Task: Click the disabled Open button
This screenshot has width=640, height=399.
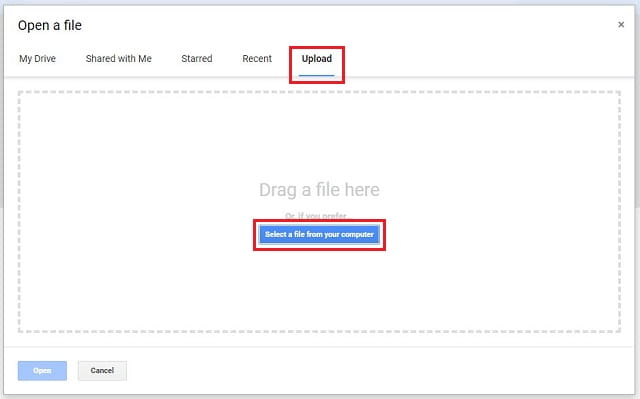Action: (42, 370)
